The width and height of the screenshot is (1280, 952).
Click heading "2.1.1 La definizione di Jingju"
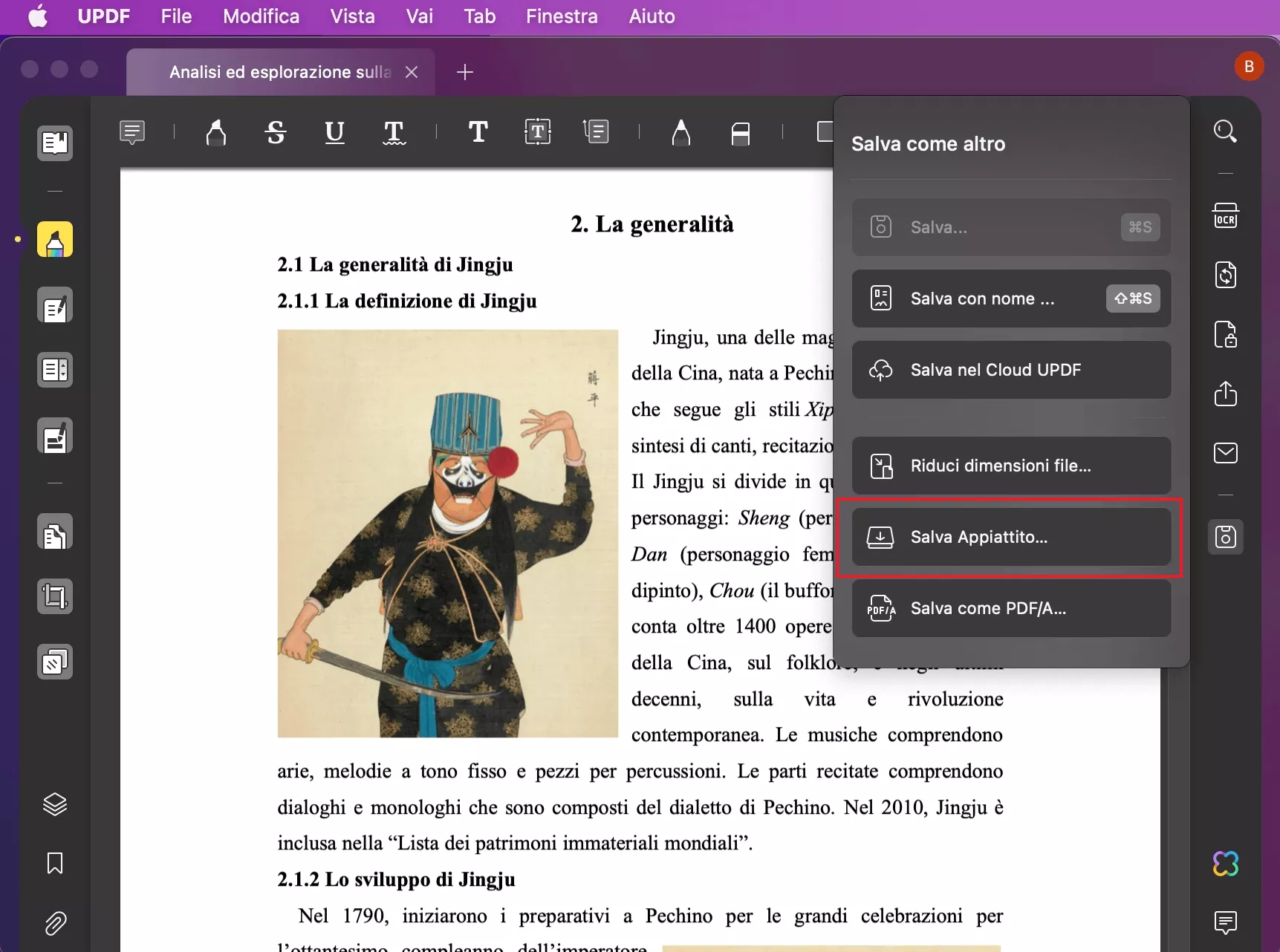406,301
